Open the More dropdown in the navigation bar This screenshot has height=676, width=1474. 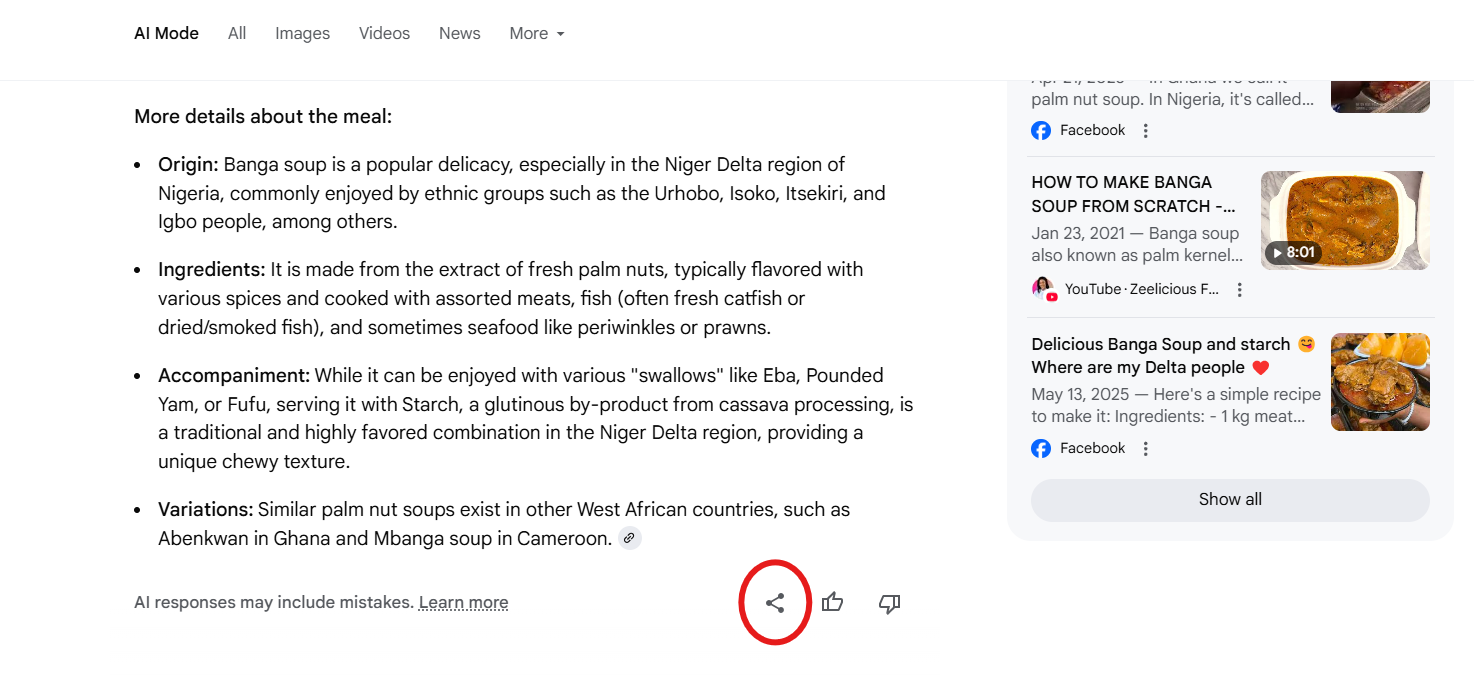click(x=536, y=33)
